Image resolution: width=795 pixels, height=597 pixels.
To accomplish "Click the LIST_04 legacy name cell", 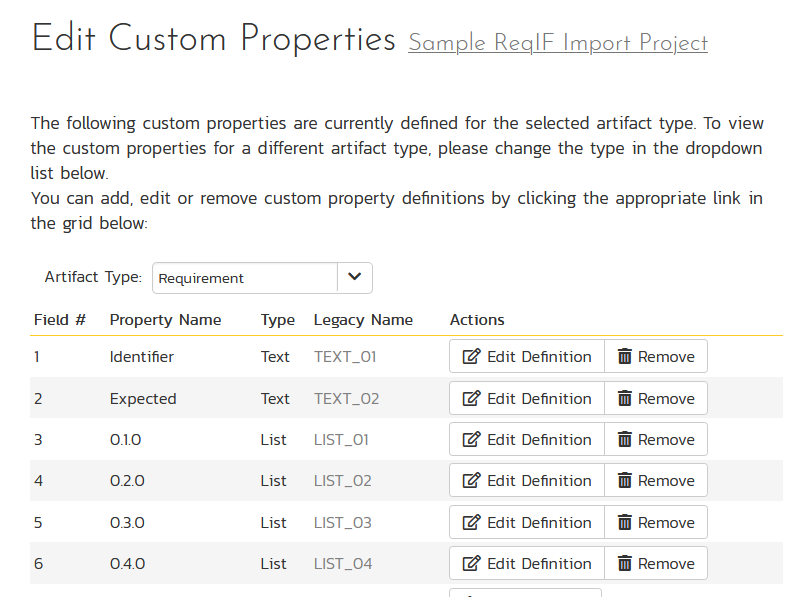I will [343, 564].
